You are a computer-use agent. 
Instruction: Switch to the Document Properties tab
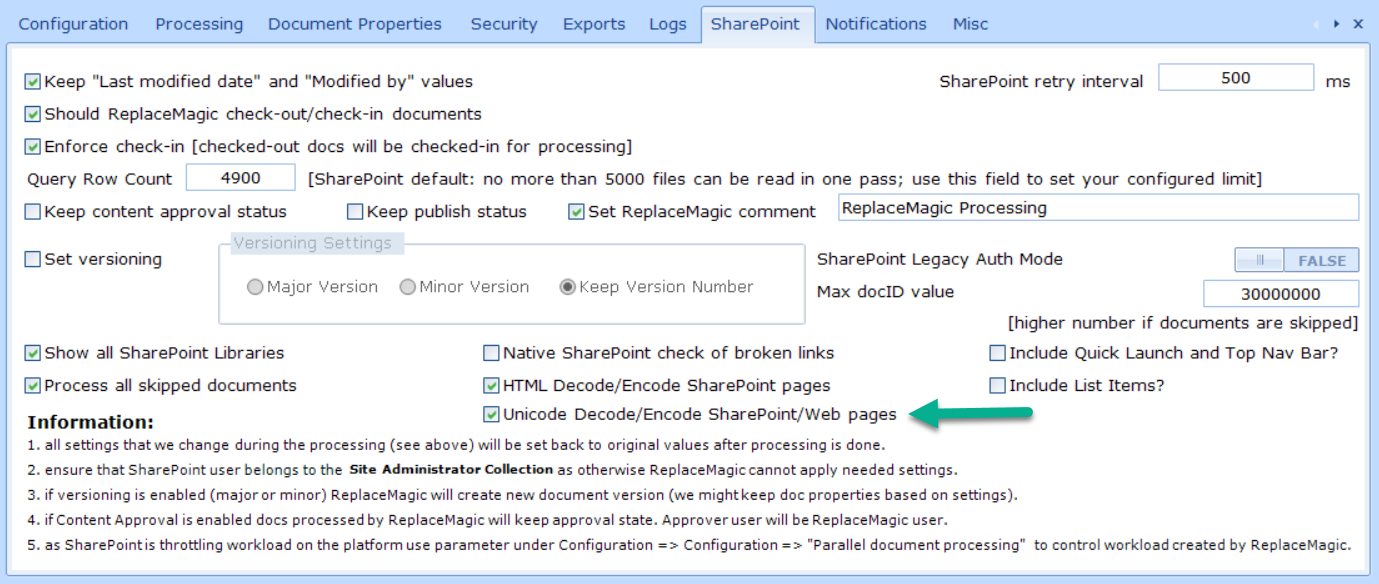coord(354,24)
